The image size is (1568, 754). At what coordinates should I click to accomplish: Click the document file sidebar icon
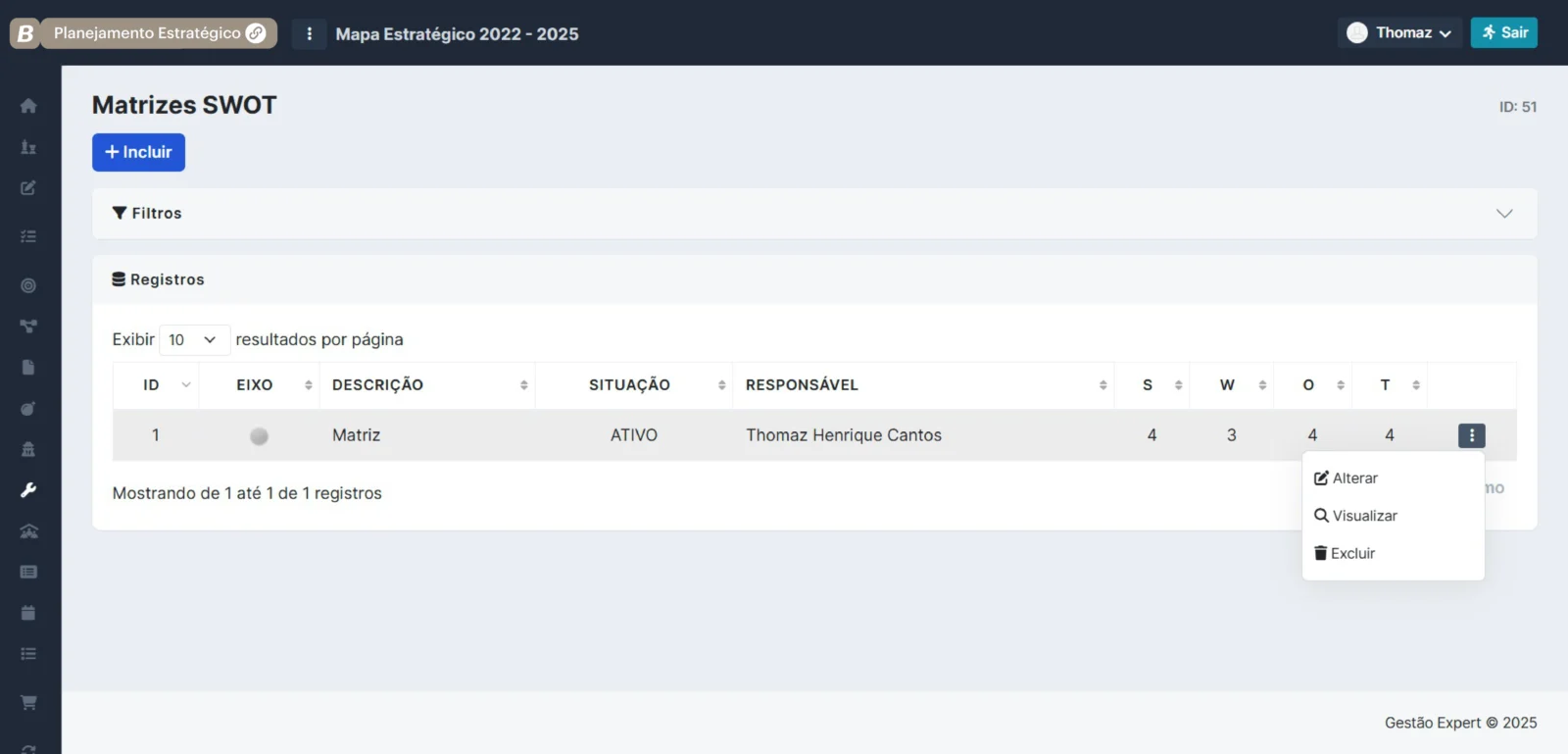[x=28, y=368]
